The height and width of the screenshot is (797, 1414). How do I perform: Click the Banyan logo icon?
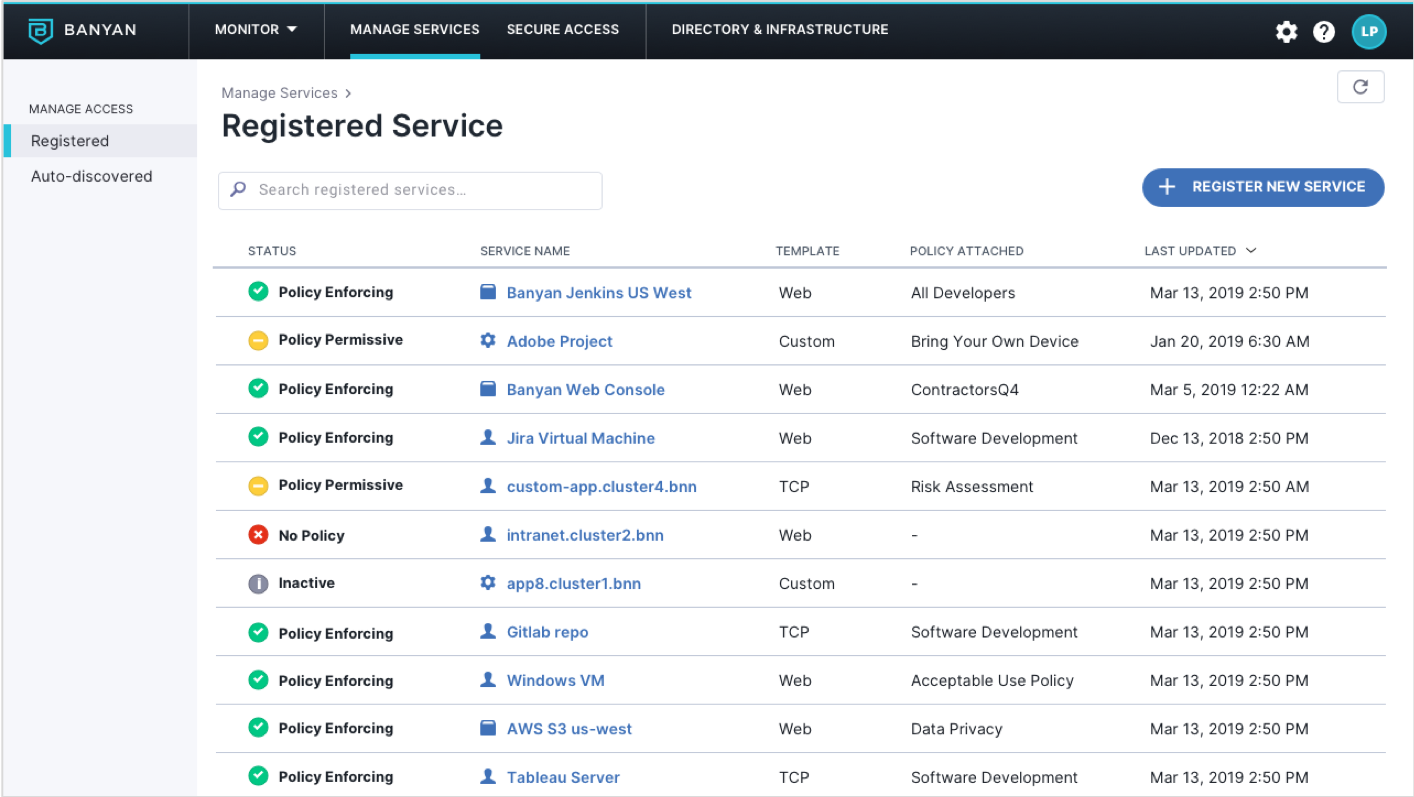40,30
